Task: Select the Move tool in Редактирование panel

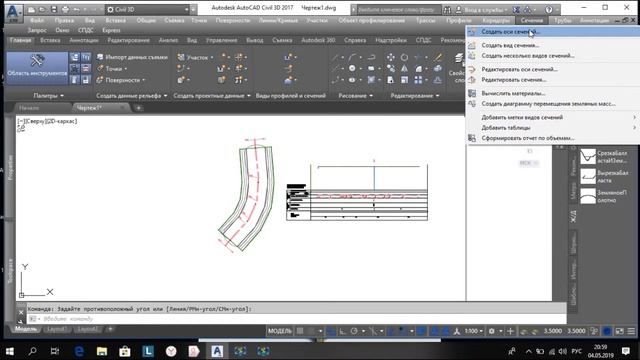Action: point(391,57)
